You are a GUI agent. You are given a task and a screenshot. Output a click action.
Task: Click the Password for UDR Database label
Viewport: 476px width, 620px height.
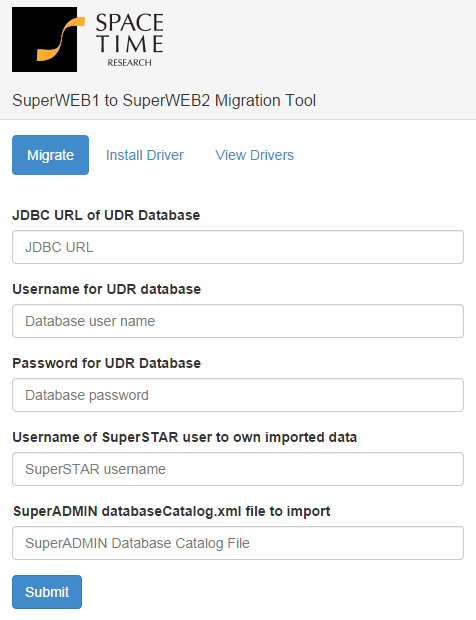pyautogui.click(x=107, y=363)
